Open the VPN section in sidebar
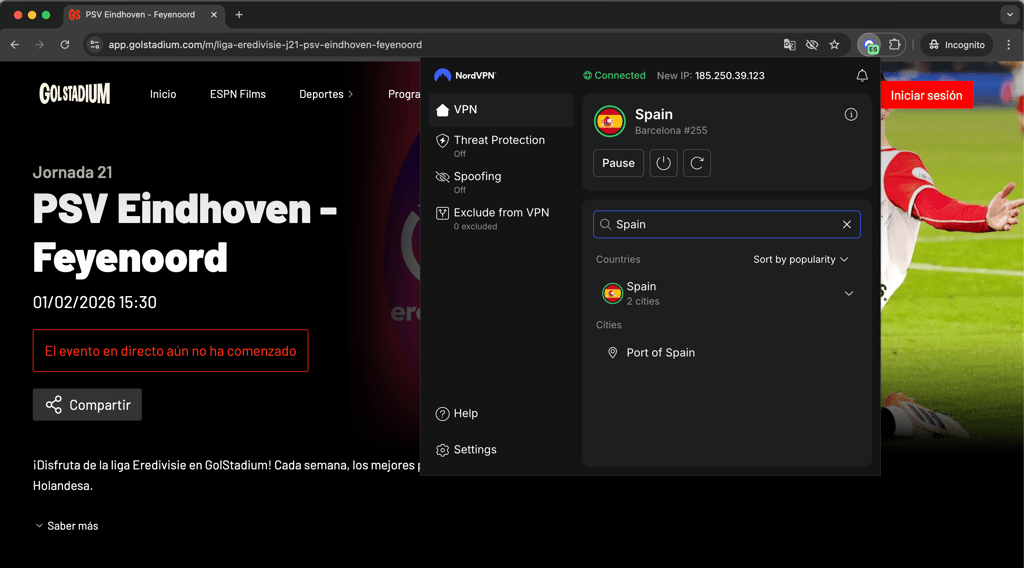The width and height of the screenshot is (1024, 568). click(501, 110)
